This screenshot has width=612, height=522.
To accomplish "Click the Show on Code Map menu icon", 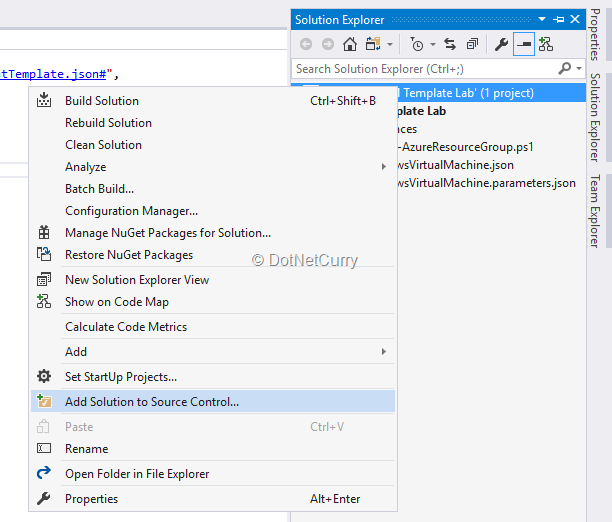I will (44, 301).
